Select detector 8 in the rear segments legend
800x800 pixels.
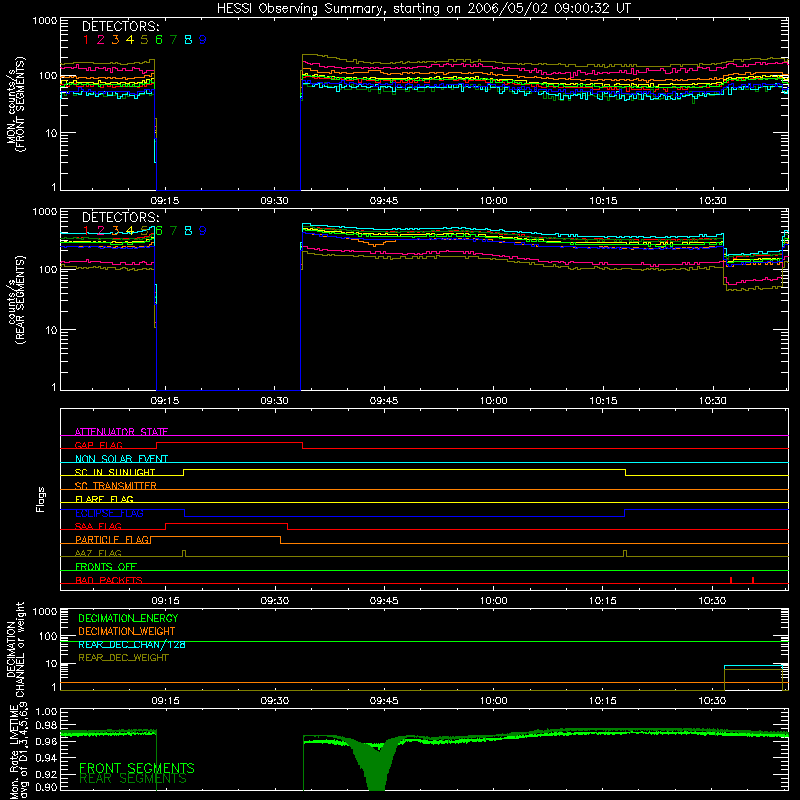pos(188,231)
